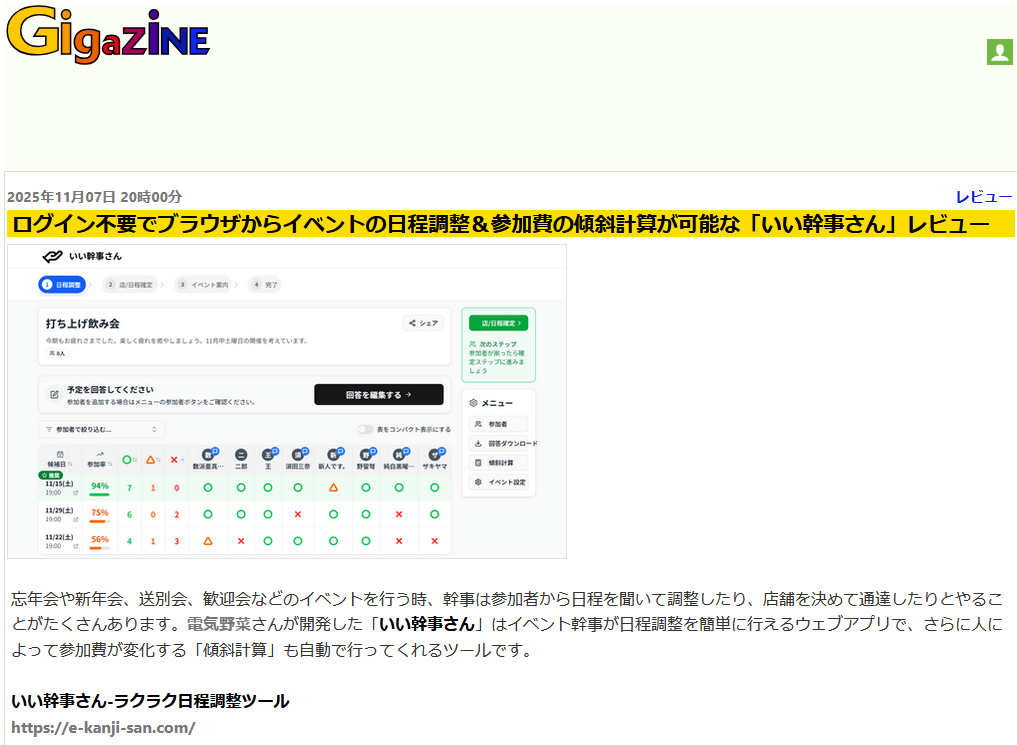Click the green 店/日程確定 button
This screenshot has width=1017, height=745.
point(499,323)
